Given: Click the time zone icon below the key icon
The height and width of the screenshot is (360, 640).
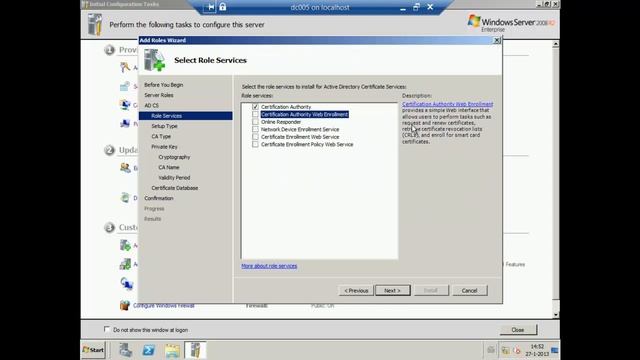Looking at the screenshot, I should click(125, 86).
